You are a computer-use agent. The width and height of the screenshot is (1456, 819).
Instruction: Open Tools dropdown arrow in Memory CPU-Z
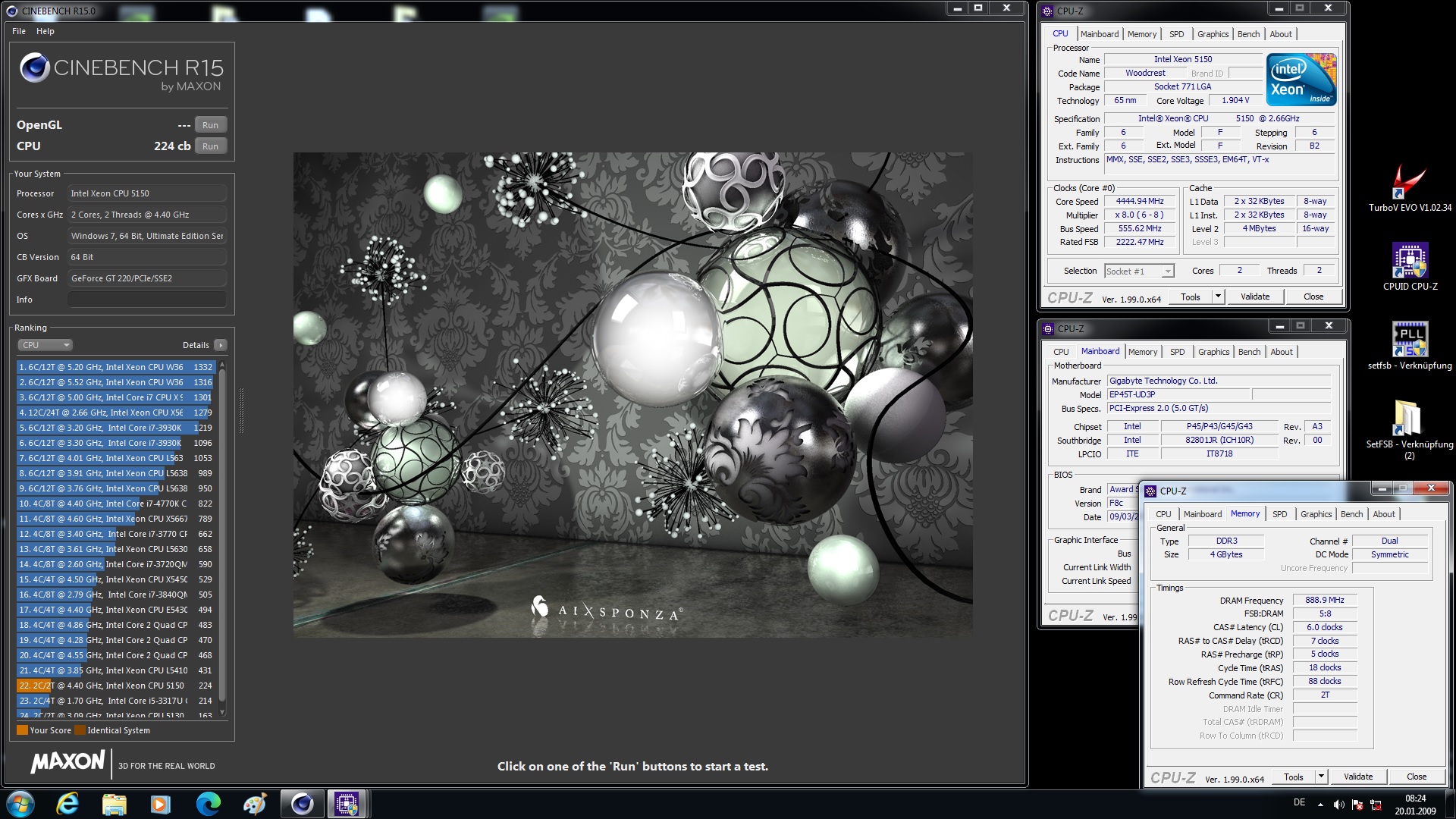pyautogui.click(x=1321, y=777)
